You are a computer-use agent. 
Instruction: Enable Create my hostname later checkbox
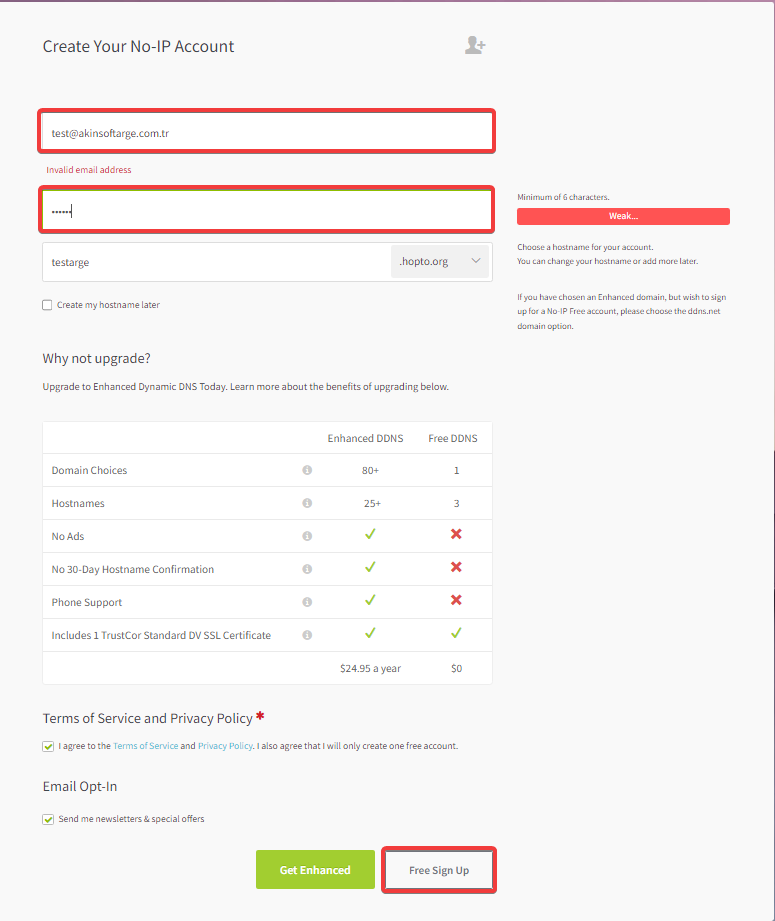click(47, 305)
